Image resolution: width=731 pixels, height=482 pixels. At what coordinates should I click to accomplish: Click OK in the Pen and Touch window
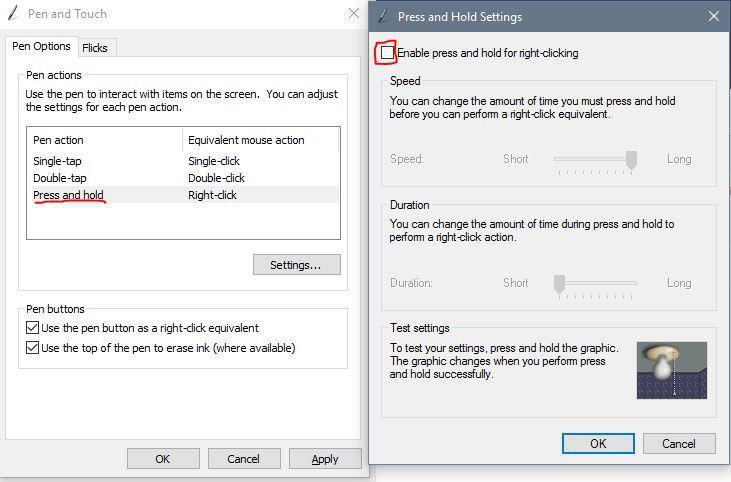click(x=163, y=459)
